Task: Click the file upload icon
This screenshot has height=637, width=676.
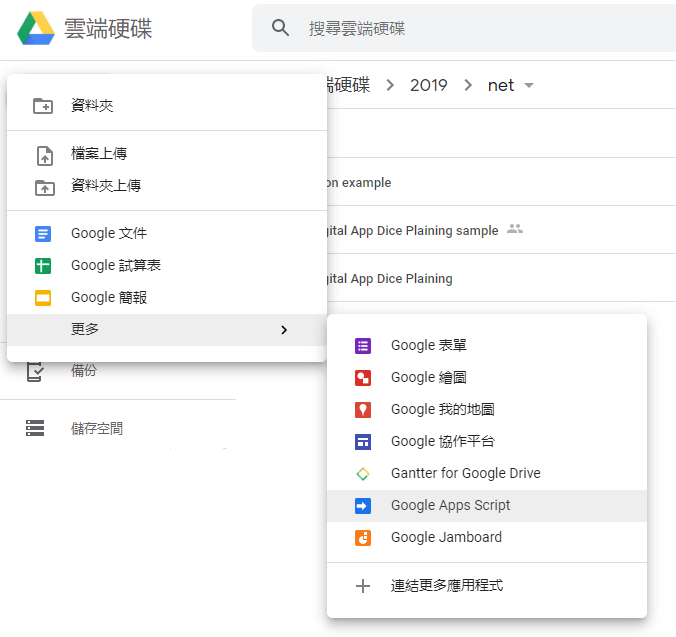Action: click(x=44, y=156)
